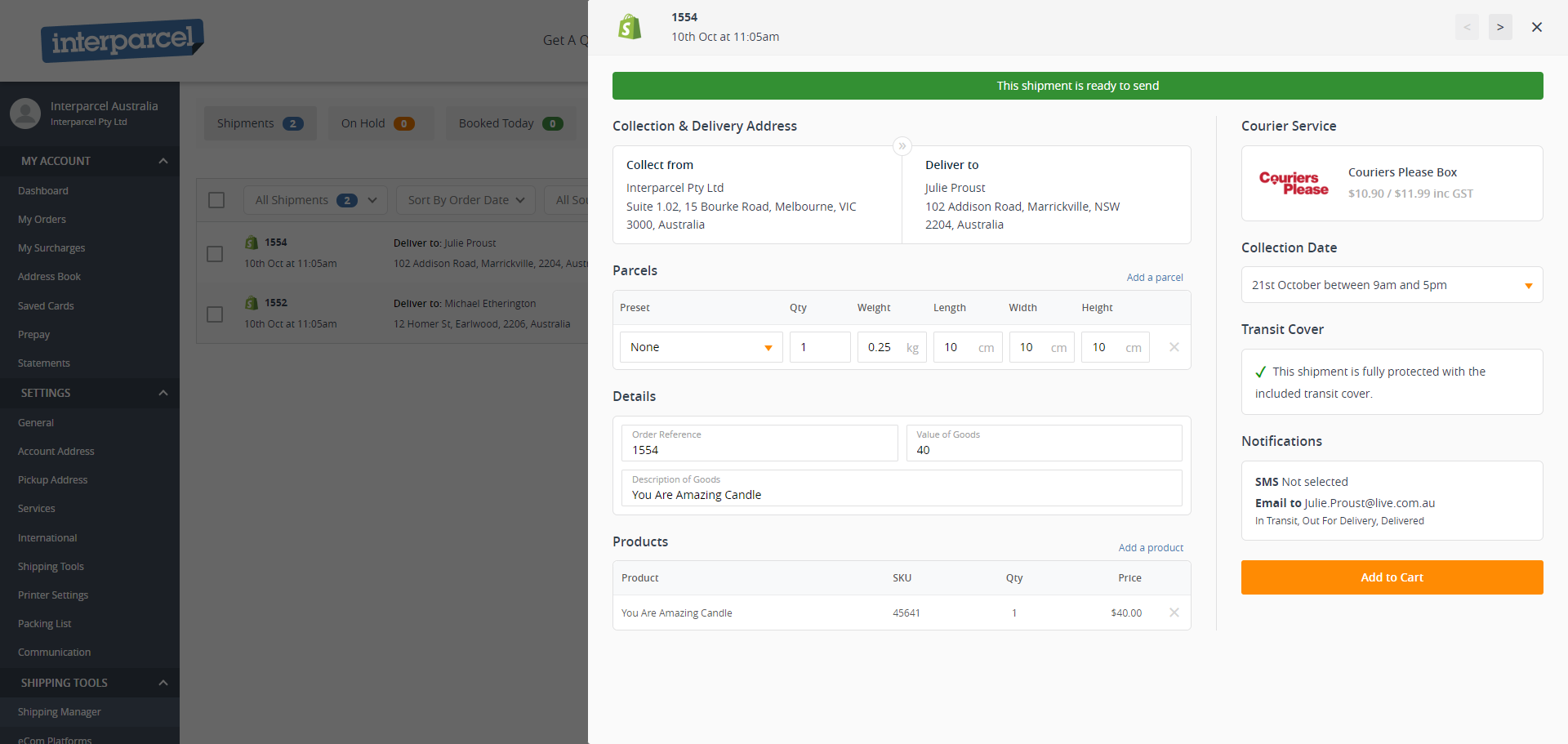Open Packing List settings
Image resolution: width=1568 pixels, height=744 pixels.
45,624
